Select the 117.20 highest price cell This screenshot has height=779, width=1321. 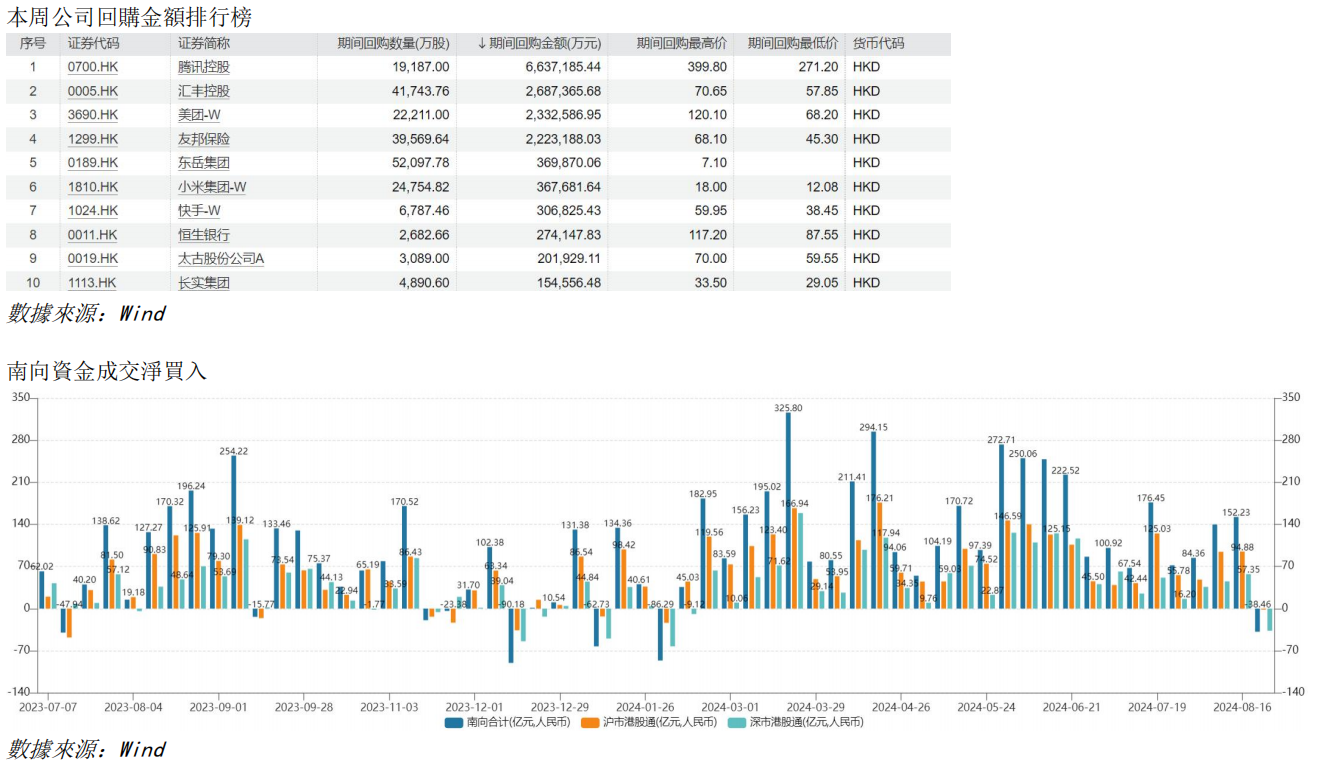pyautogui.click(x=708, y=235)
